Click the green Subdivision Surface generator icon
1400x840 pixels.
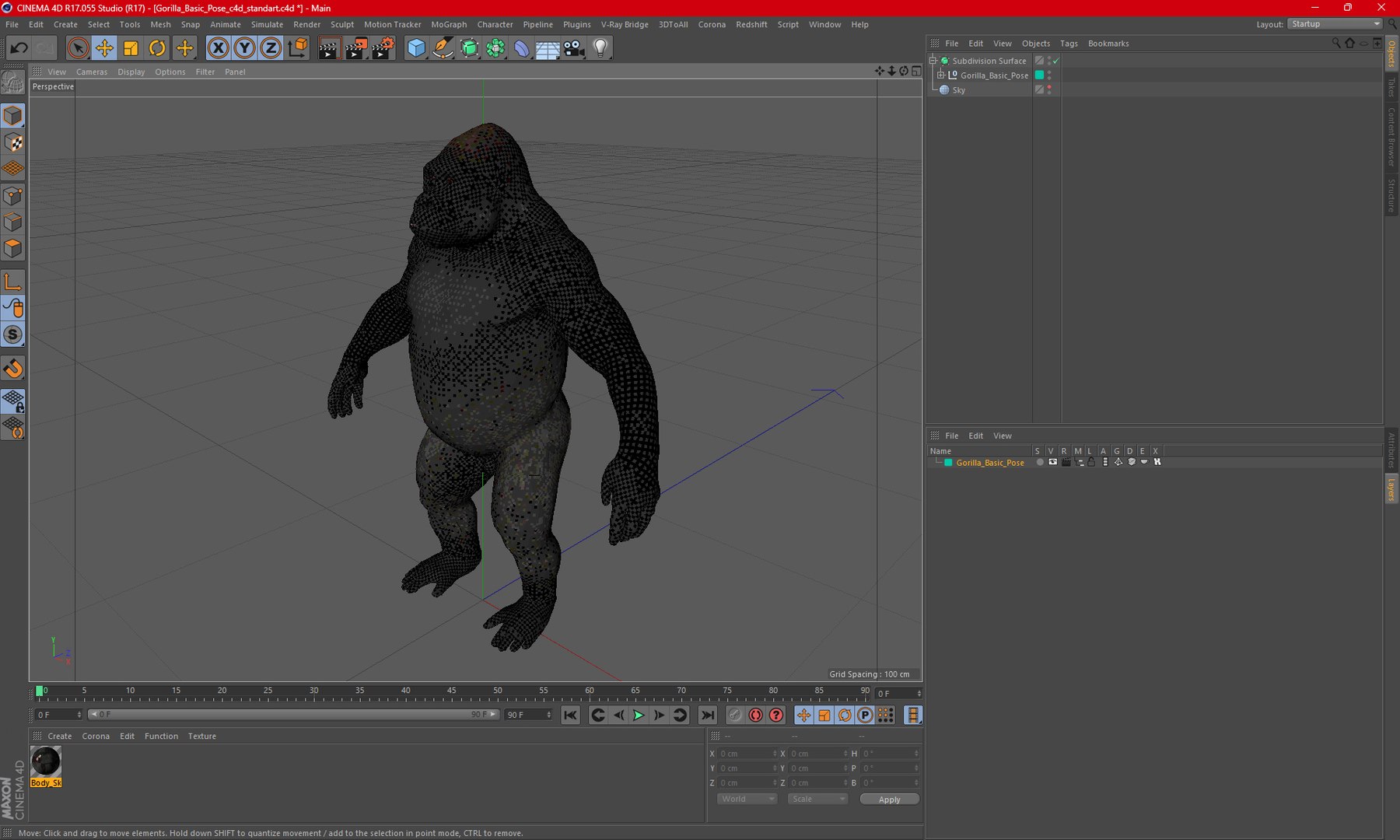pyautogui.click(x=469, y=48)
